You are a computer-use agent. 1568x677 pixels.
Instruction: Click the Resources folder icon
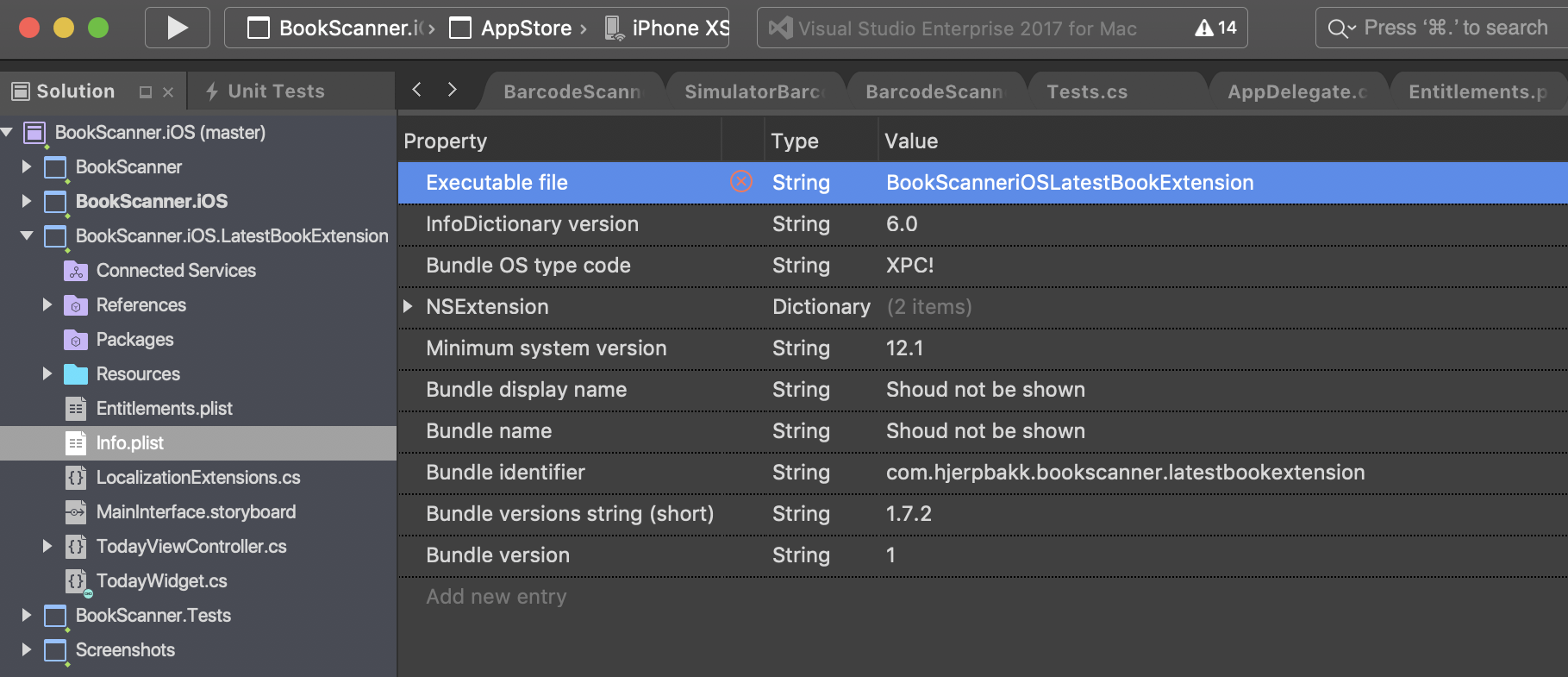coord(76,374)
